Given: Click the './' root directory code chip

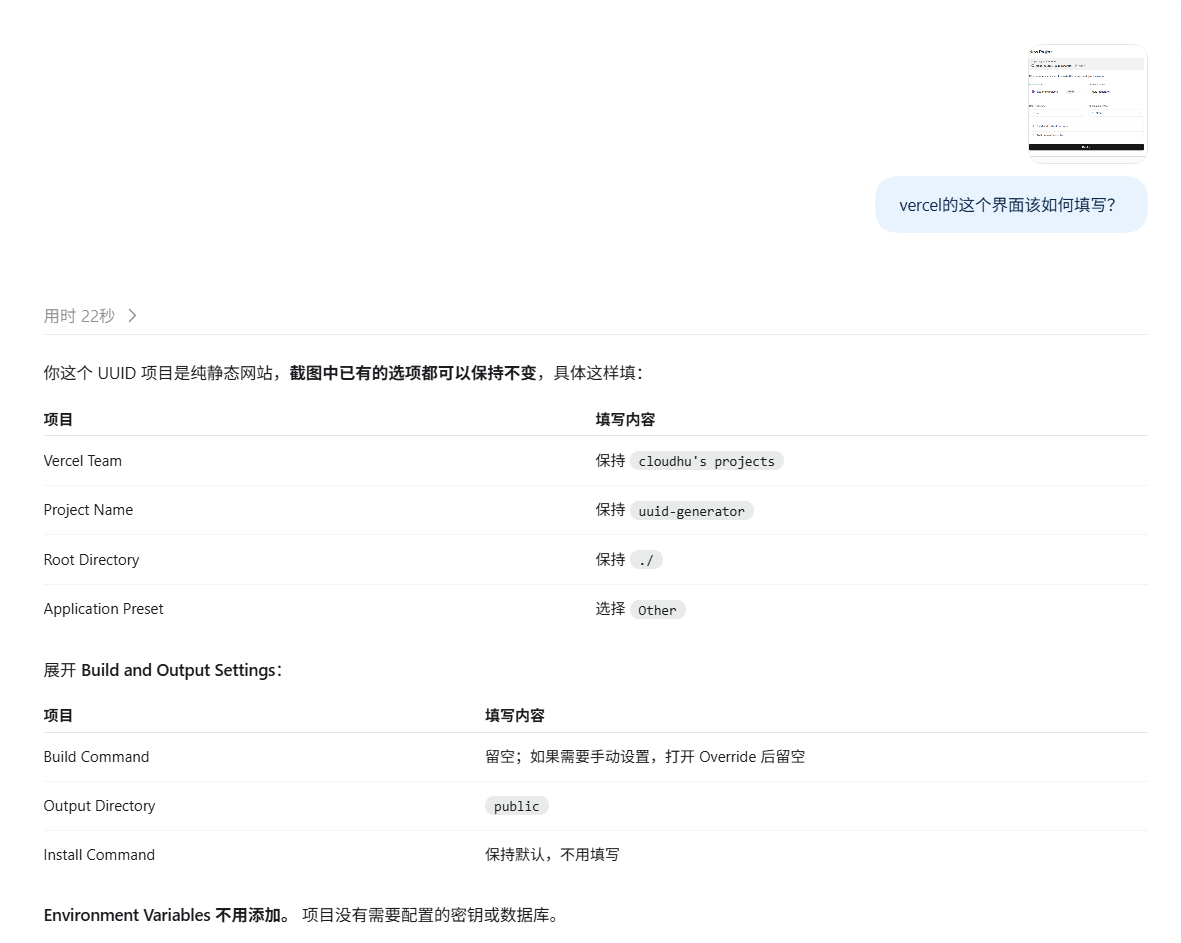Looking at the screenshot, I should point(646,560).
